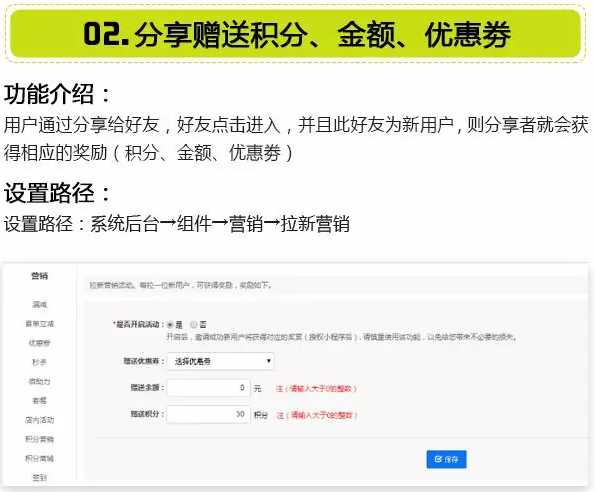Open 积分商城 in the sidebar
This screenshot has height=492, width=595.
[x=39, y=459]
